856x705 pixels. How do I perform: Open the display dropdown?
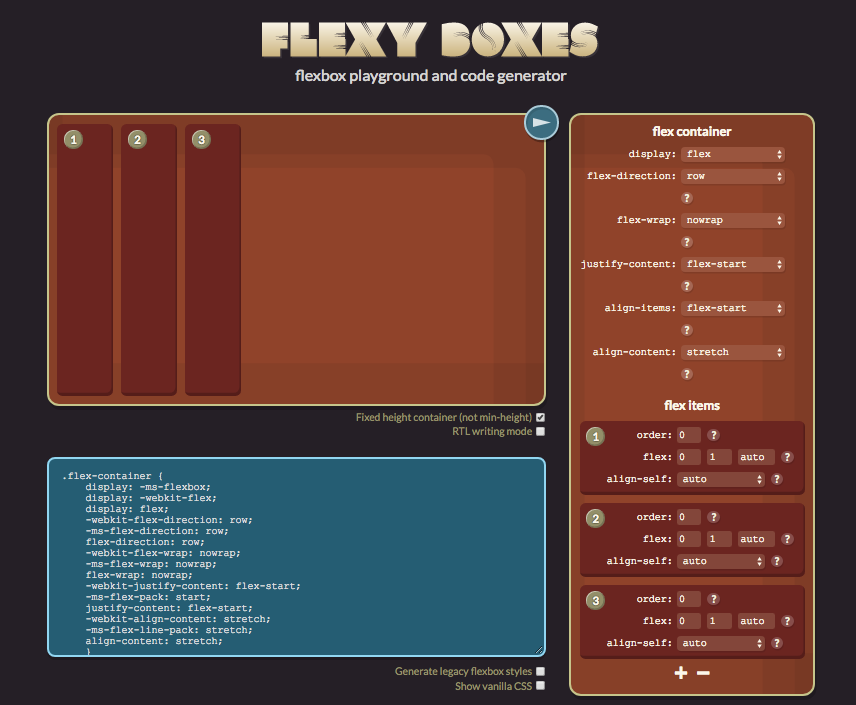coord(733,154)
